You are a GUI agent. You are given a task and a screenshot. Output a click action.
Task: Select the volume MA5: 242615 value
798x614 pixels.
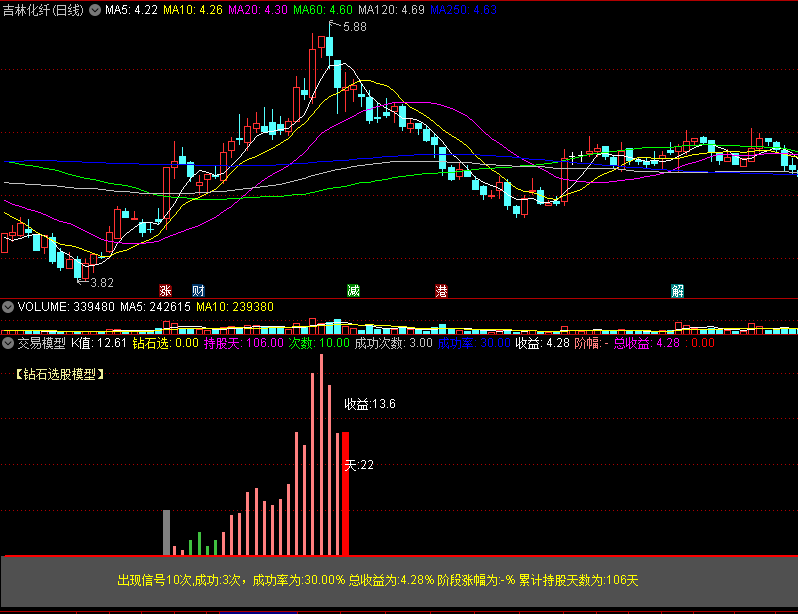point(155,306)
